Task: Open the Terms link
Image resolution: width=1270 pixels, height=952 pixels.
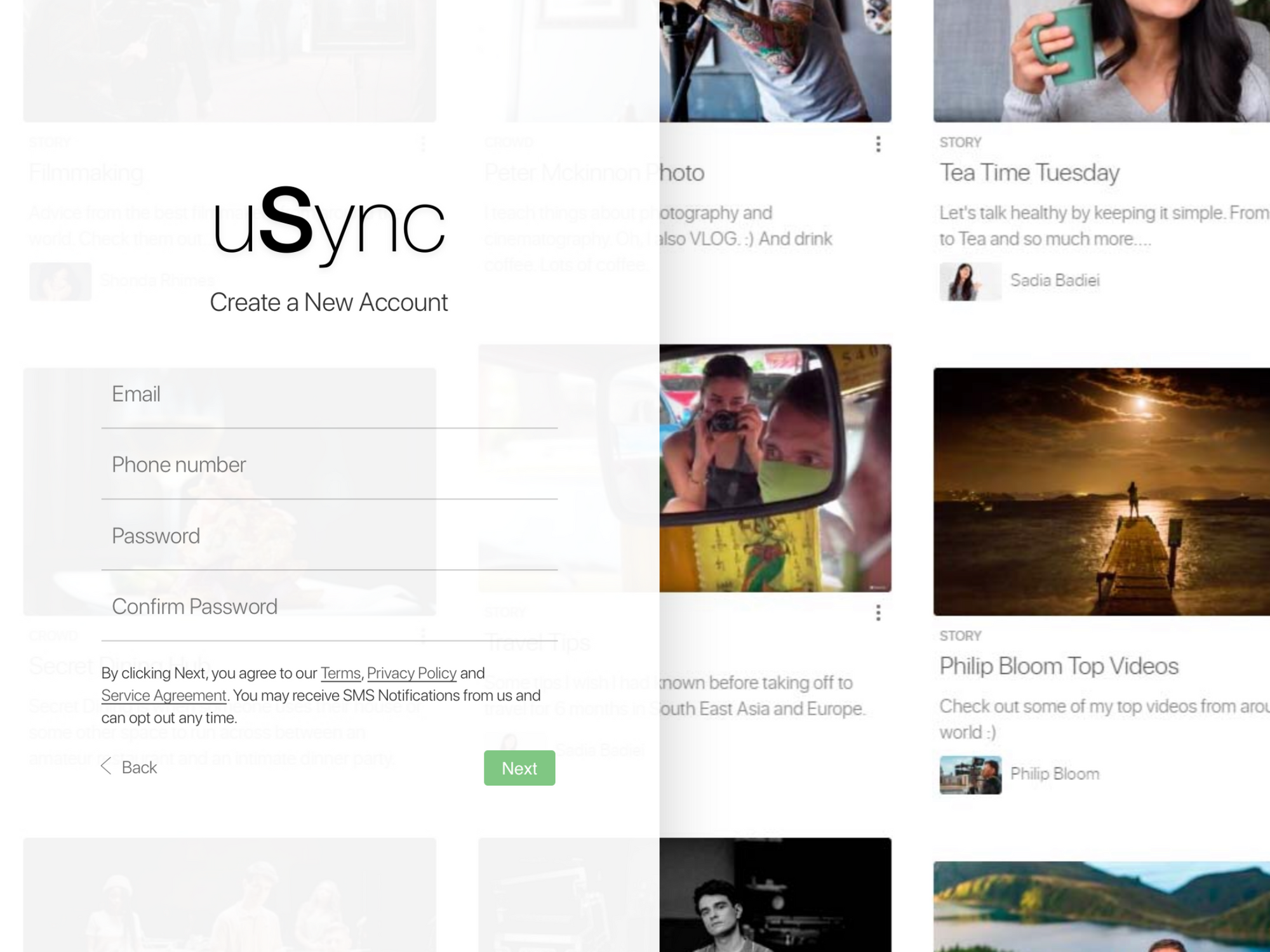Action: (340, 673)
